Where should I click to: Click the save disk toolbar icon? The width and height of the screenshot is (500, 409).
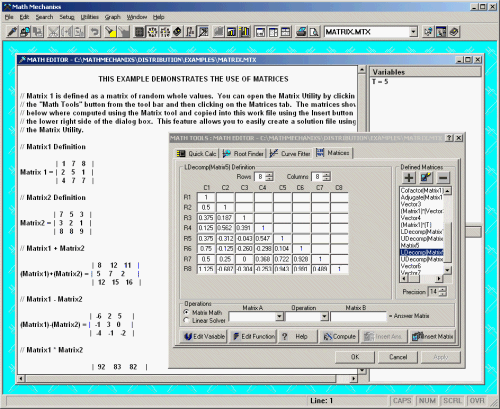(x=25, y=32)
